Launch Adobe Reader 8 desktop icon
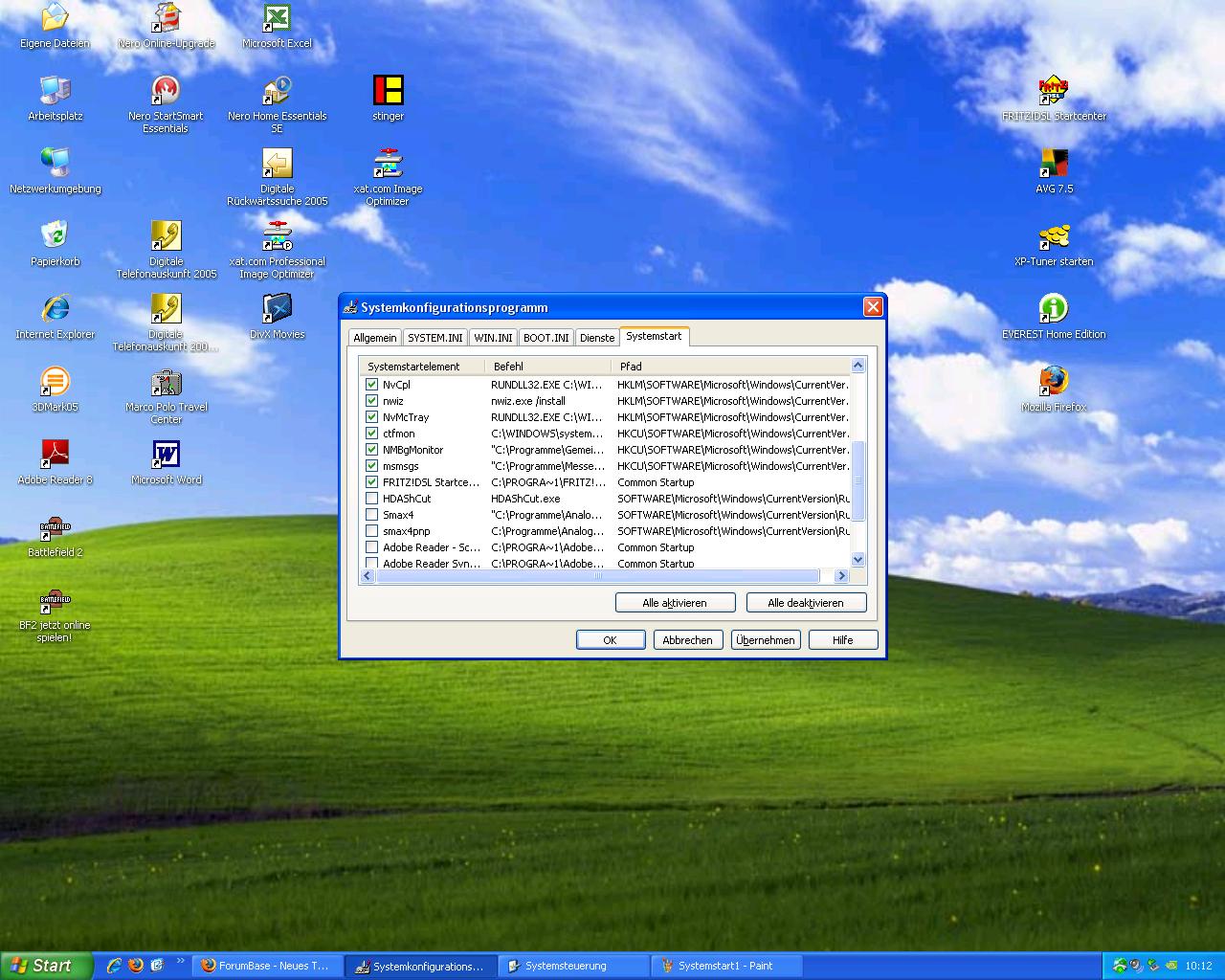 55,461
